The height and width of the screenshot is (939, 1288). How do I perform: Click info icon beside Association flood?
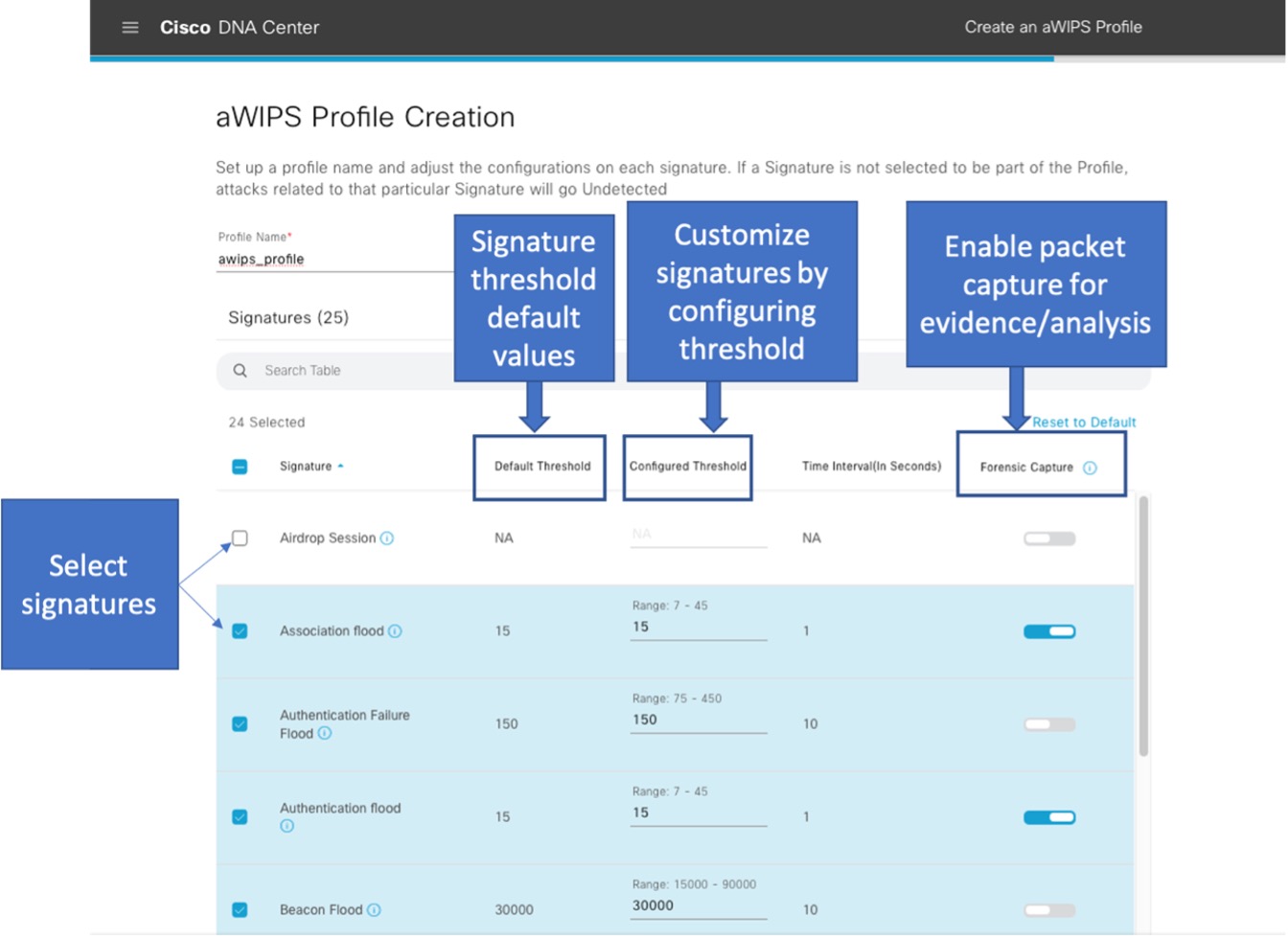[395, 631]
